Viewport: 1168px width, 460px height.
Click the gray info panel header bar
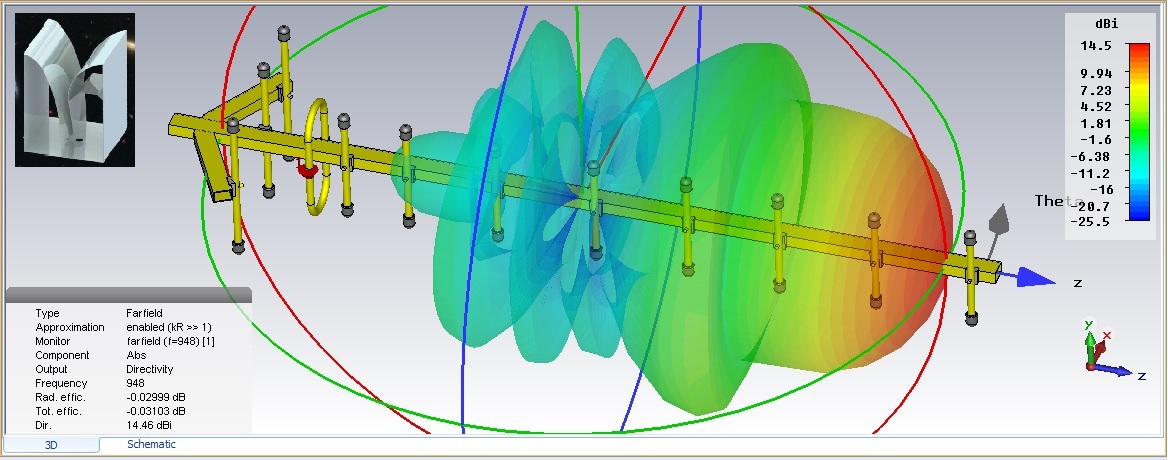point(128,296)
